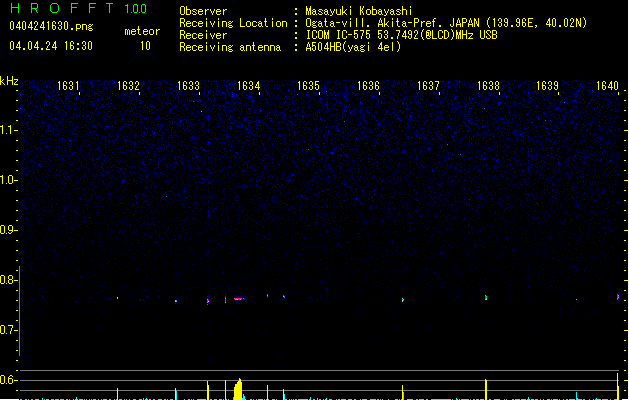Click the 0.7 kHz frequency label
This screenshot has height=400, width=629.
pos(8,330)
